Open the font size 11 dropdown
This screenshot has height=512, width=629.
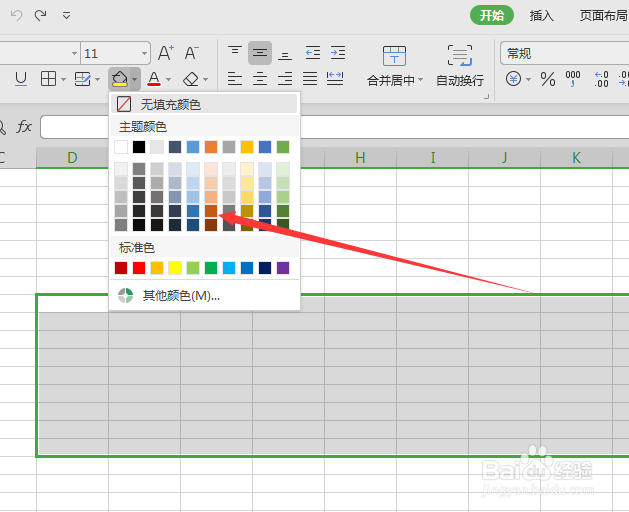tap(144, 53)
